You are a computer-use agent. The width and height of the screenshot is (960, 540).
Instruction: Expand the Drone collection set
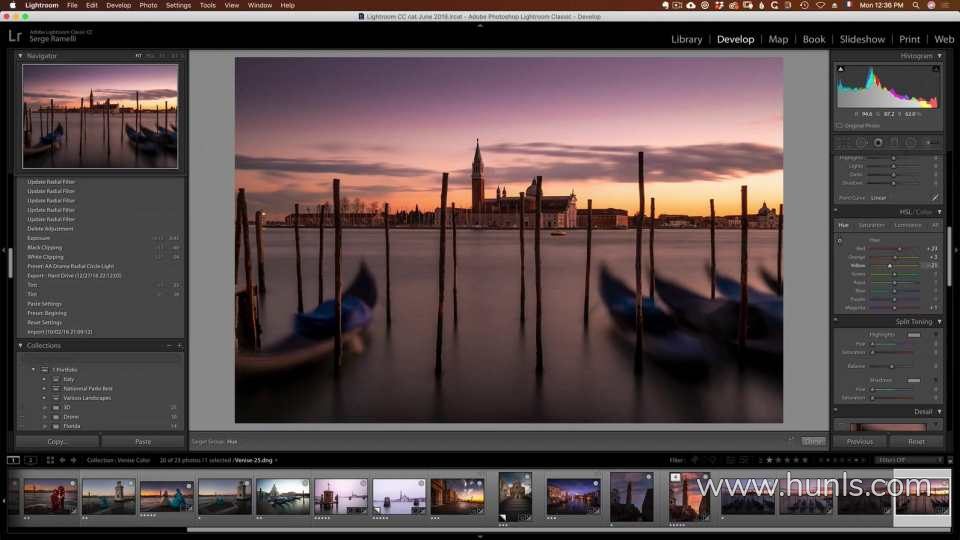coord(44,416)
